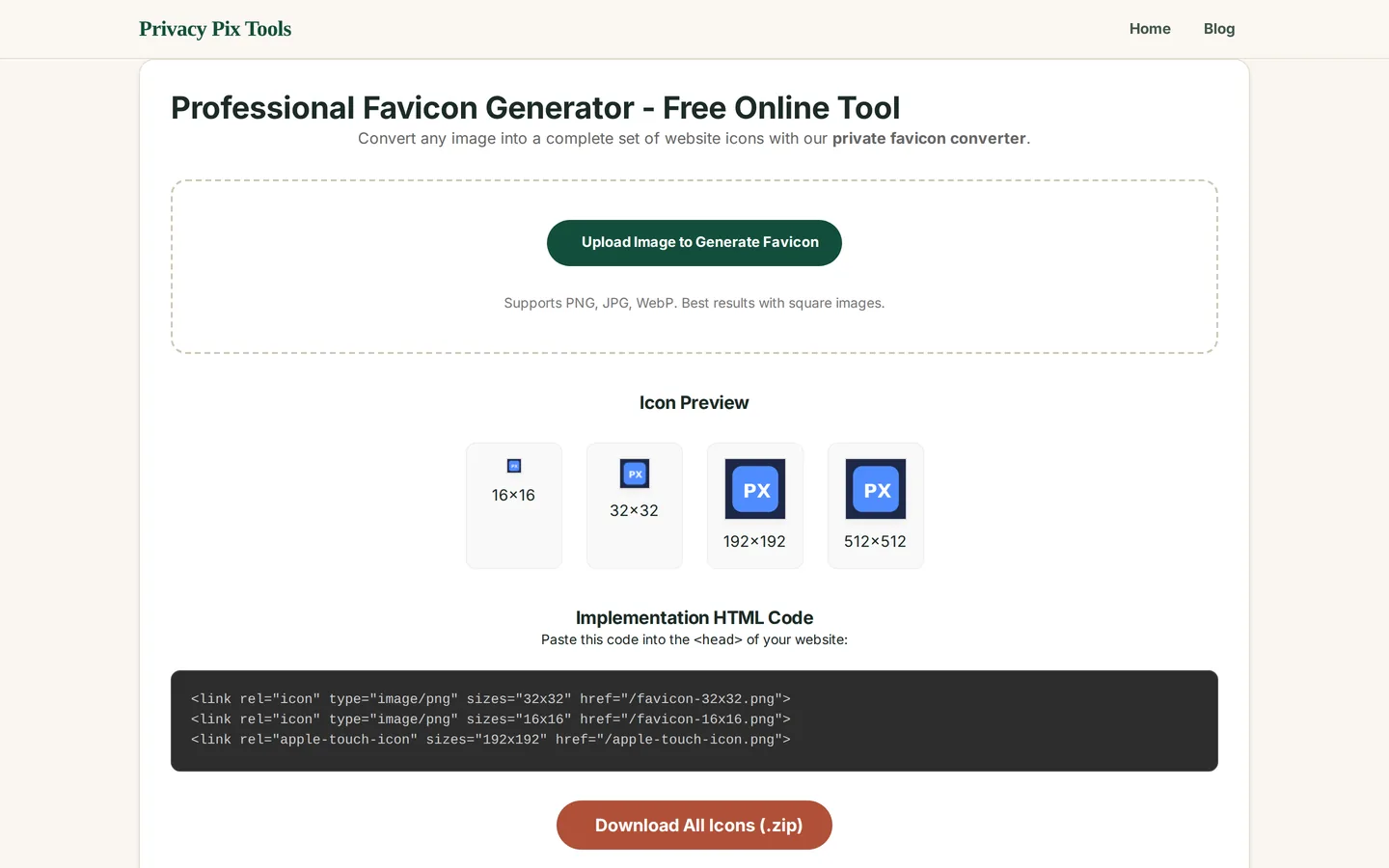Click the 'private favicon converter' bold text
The width and height of the screenshot is (1389, 868).
[x=929, y=138]
